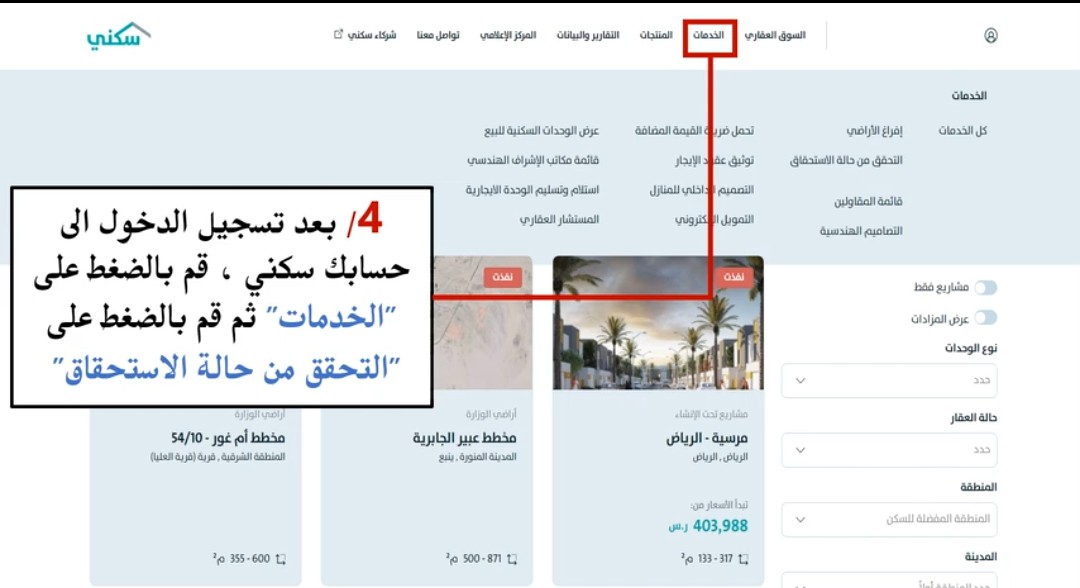Toggle the مشاريع فقط switch

pyautogui.click(x=986, y=287)
